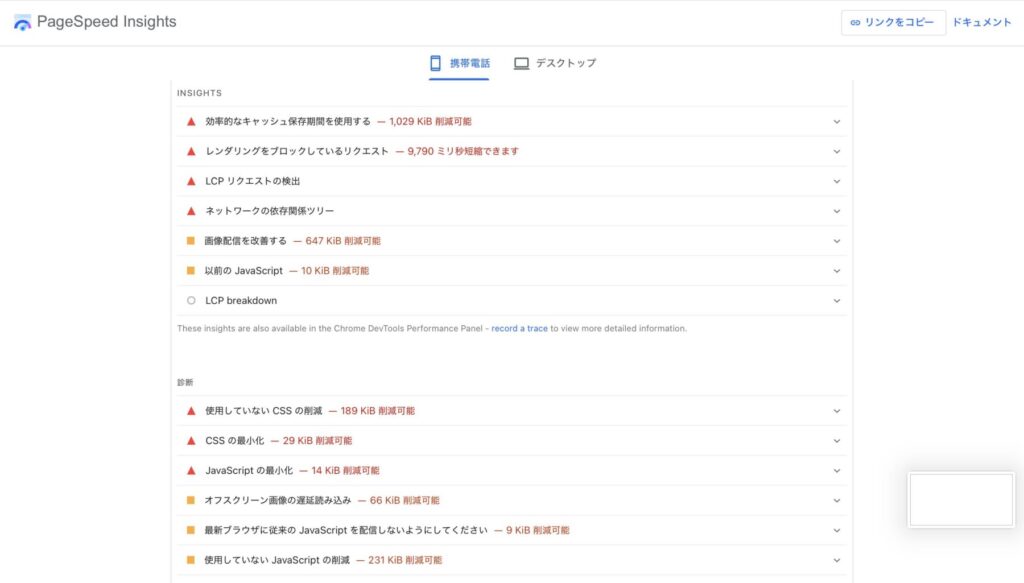Click gray circle icon beside LCP breakdown
This screenshot has height=583, width=1024.
191,300
